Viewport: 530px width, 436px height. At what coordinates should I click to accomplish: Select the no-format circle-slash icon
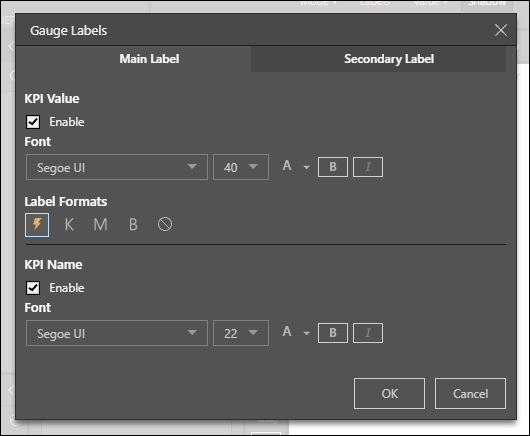point(165,224)
